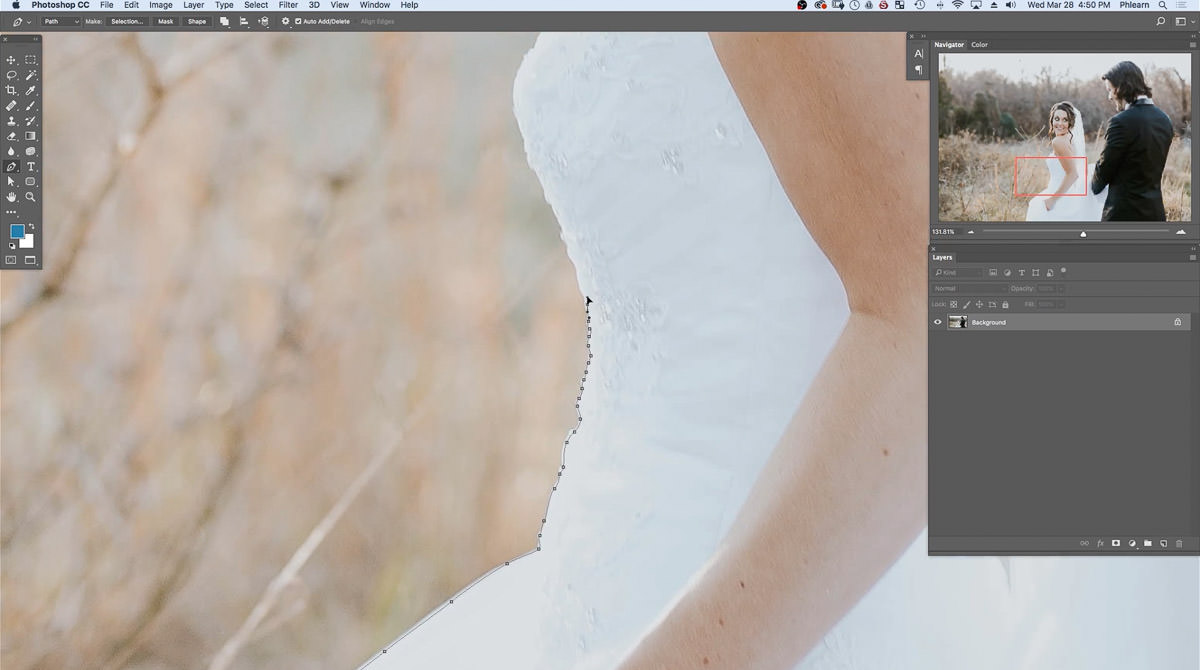The width and height of the screenshot is (1200, 670).
Task: Click the new layer icon
Action: 1164,543
